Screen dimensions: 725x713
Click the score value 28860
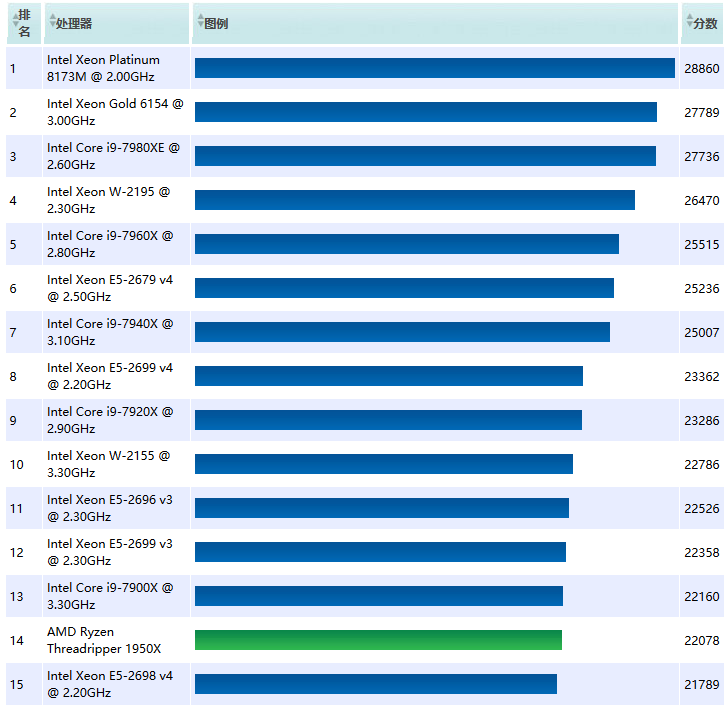[701, 68]
